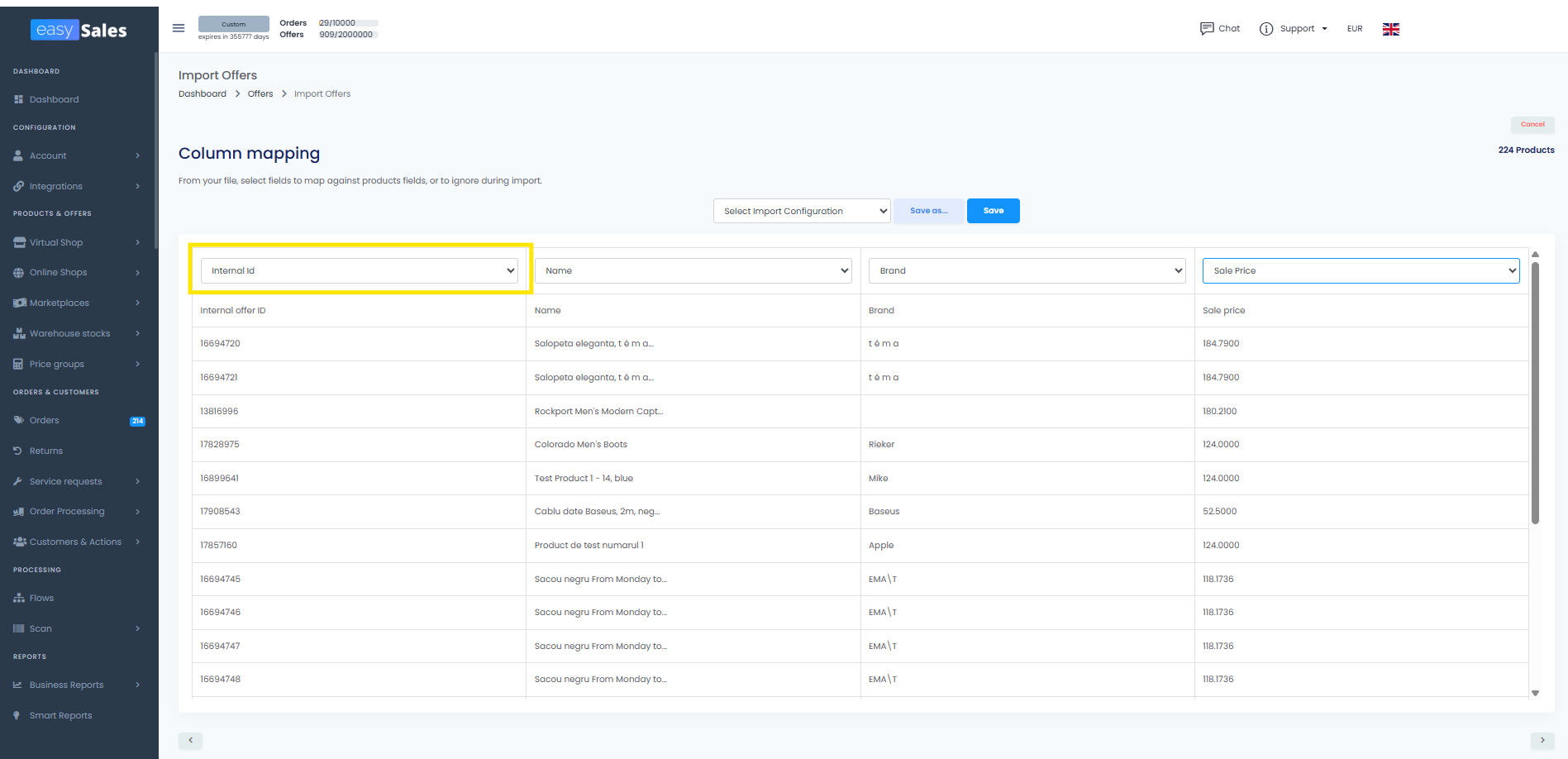
Task: Click the Integrations link icon
Action: [x=18, y=186]
